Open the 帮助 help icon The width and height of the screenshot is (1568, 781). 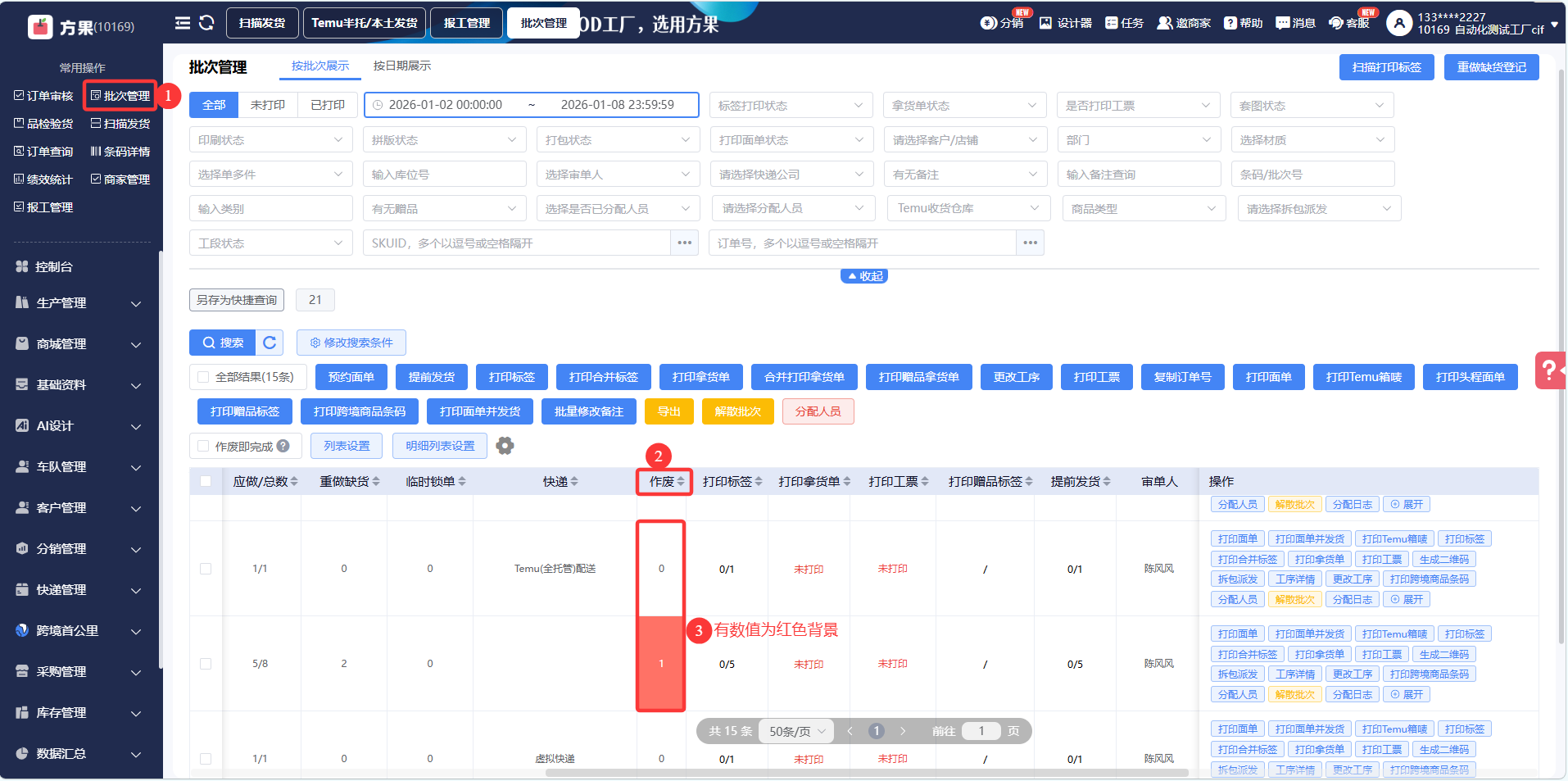[x=1230, y=23]
